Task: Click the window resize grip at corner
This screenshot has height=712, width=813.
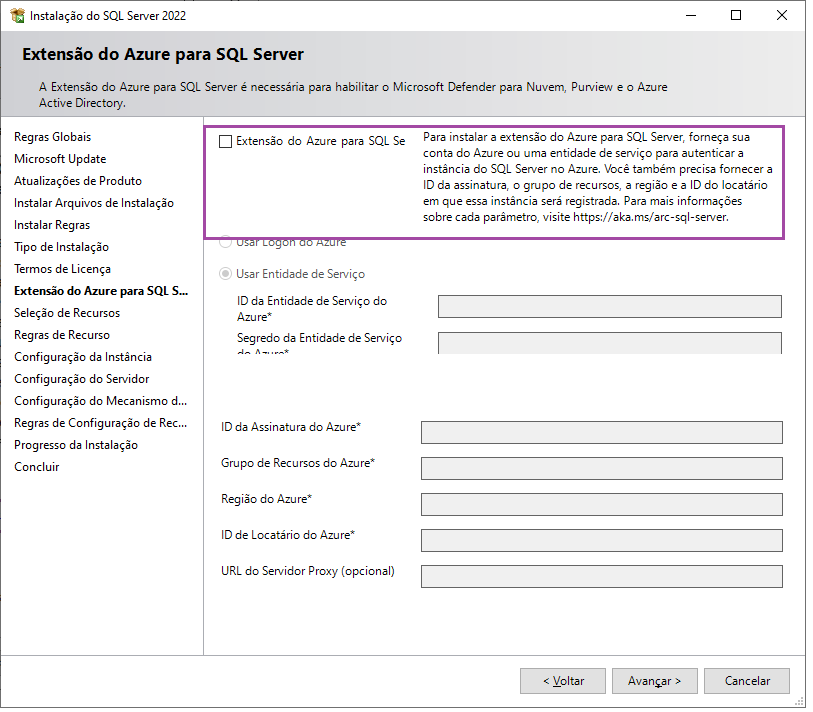Action: (799, 702)
